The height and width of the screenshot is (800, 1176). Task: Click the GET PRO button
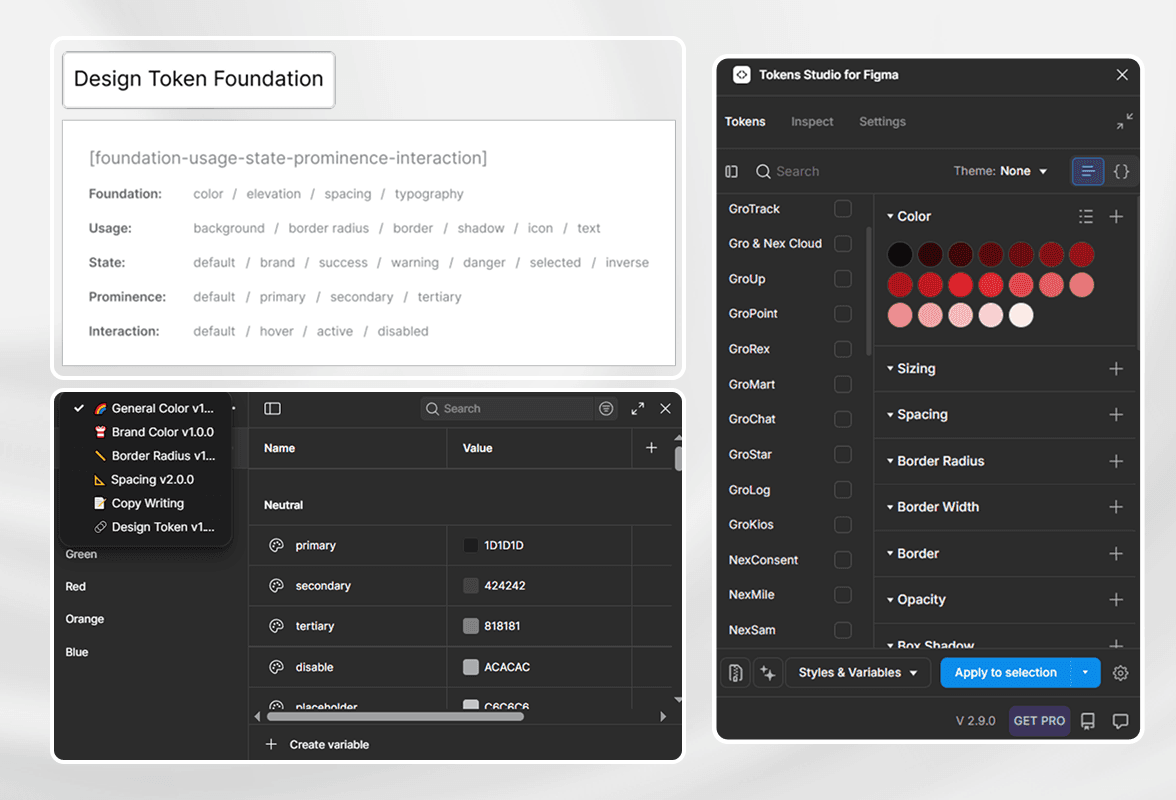(1039, 721)
